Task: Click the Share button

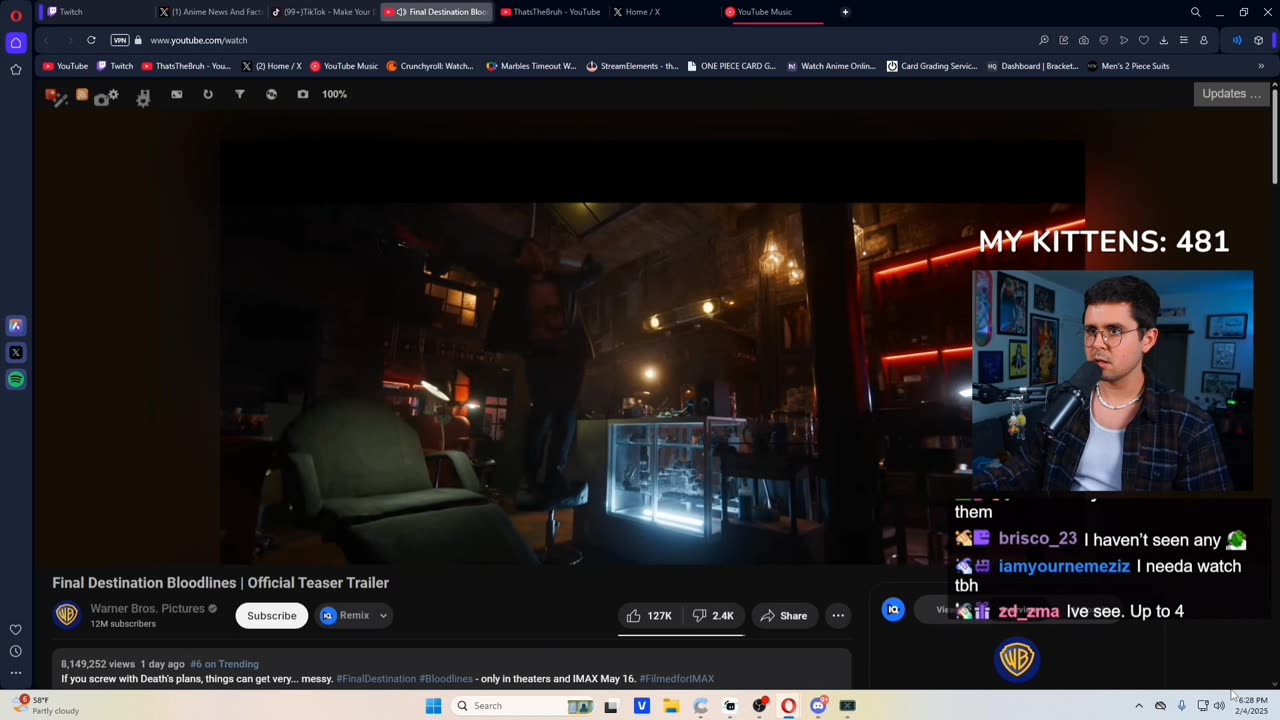Action: (783, 616)
